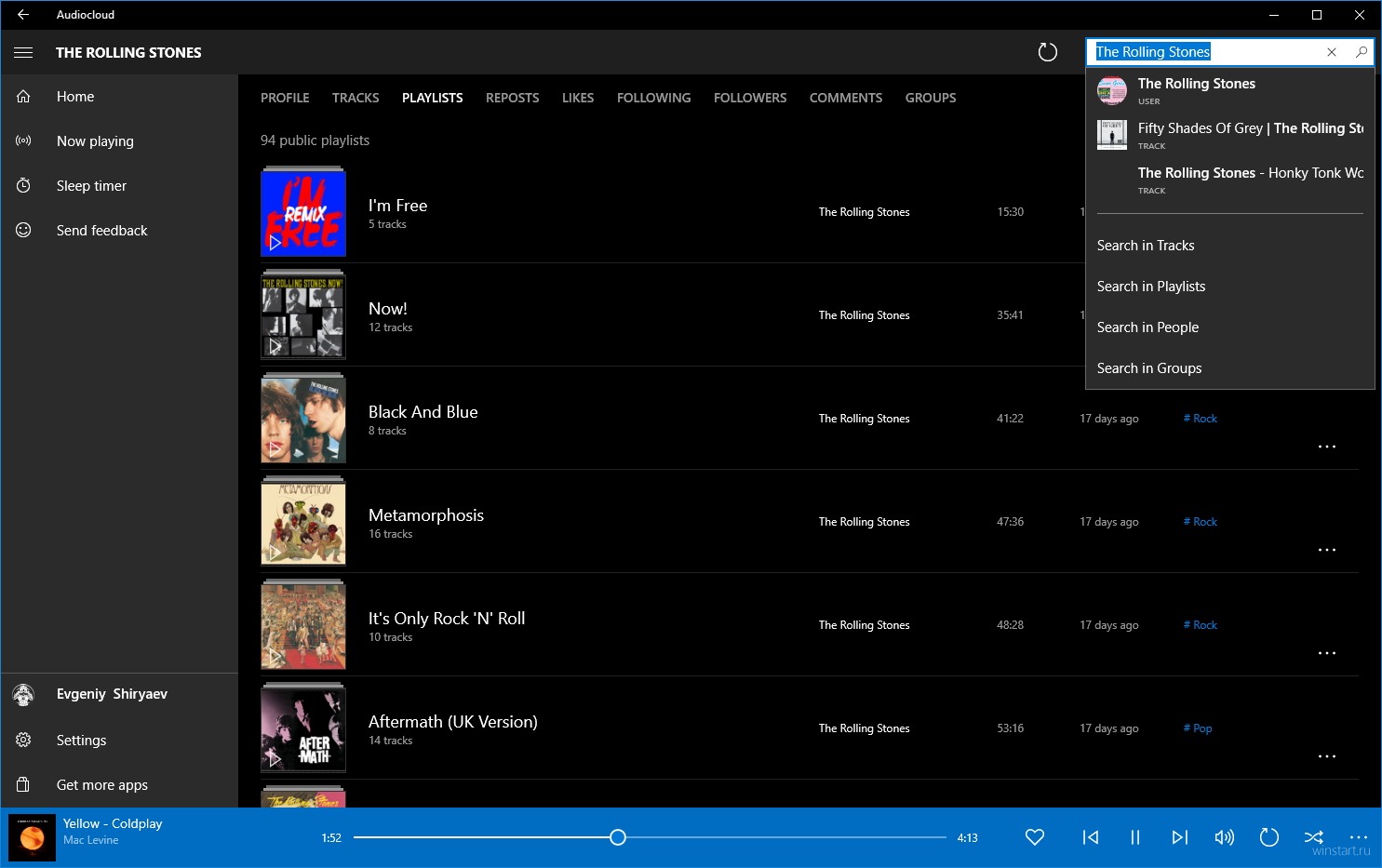Select Search in Playlists suggestion
The height and width of the screenshot is (868, 1382).
tap(1150, 287)
